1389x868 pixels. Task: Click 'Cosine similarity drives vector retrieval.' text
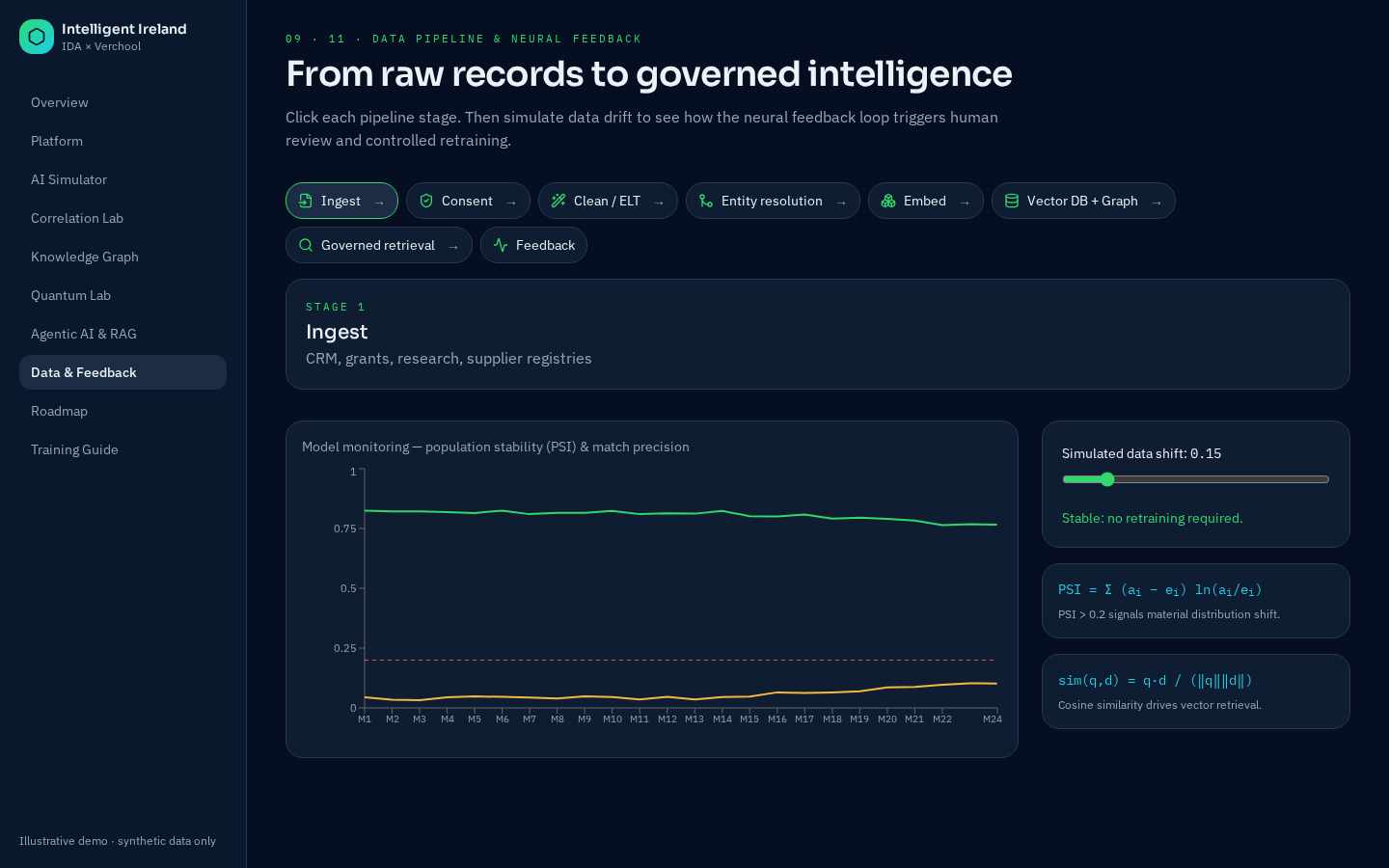coord(1159,705)
